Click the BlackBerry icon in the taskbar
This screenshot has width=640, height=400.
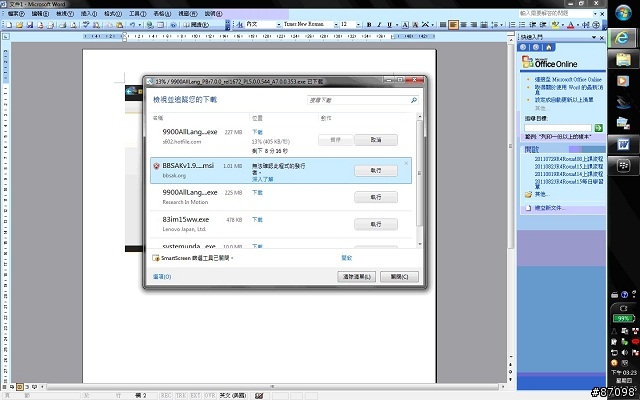[x=623, y=166]
